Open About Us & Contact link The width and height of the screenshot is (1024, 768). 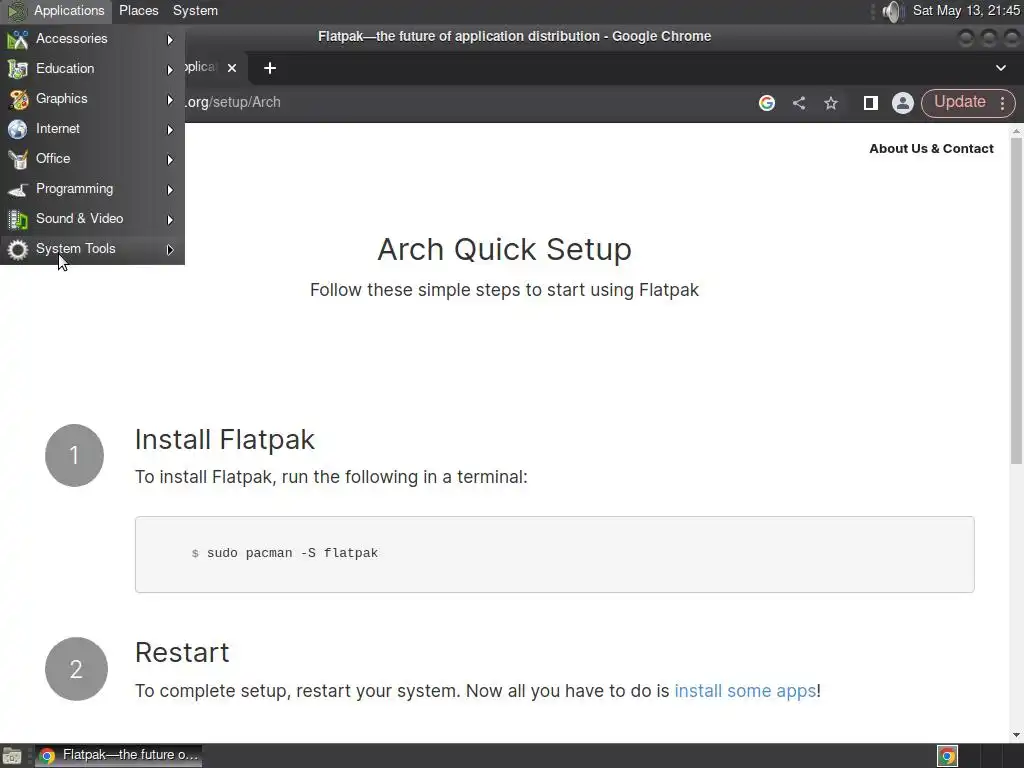pos(931,149)
